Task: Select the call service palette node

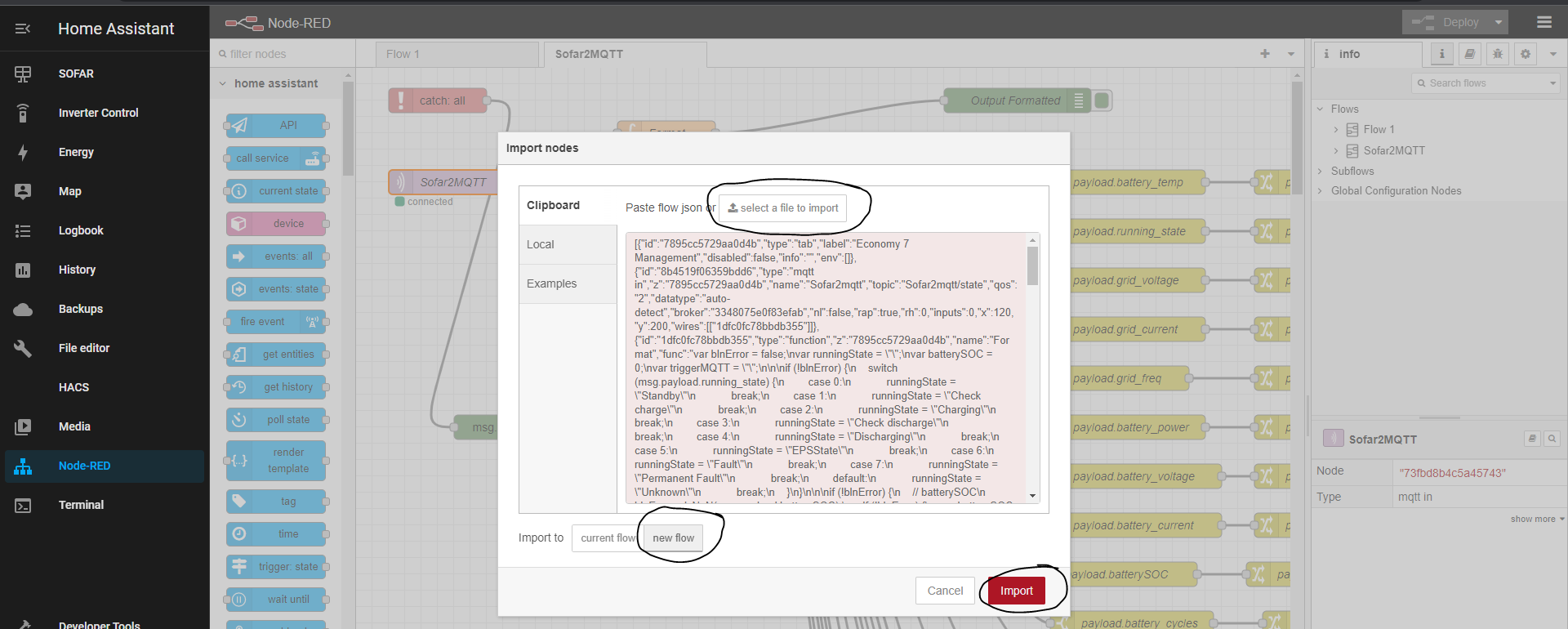Action: (x=276, y=158)
